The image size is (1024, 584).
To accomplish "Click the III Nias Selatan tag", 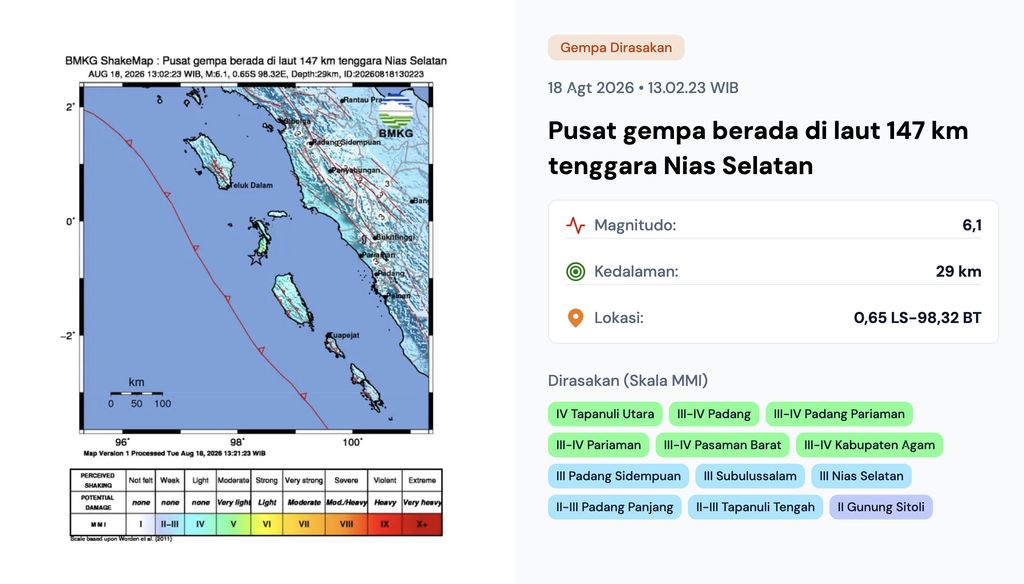I will pos(861,476).
